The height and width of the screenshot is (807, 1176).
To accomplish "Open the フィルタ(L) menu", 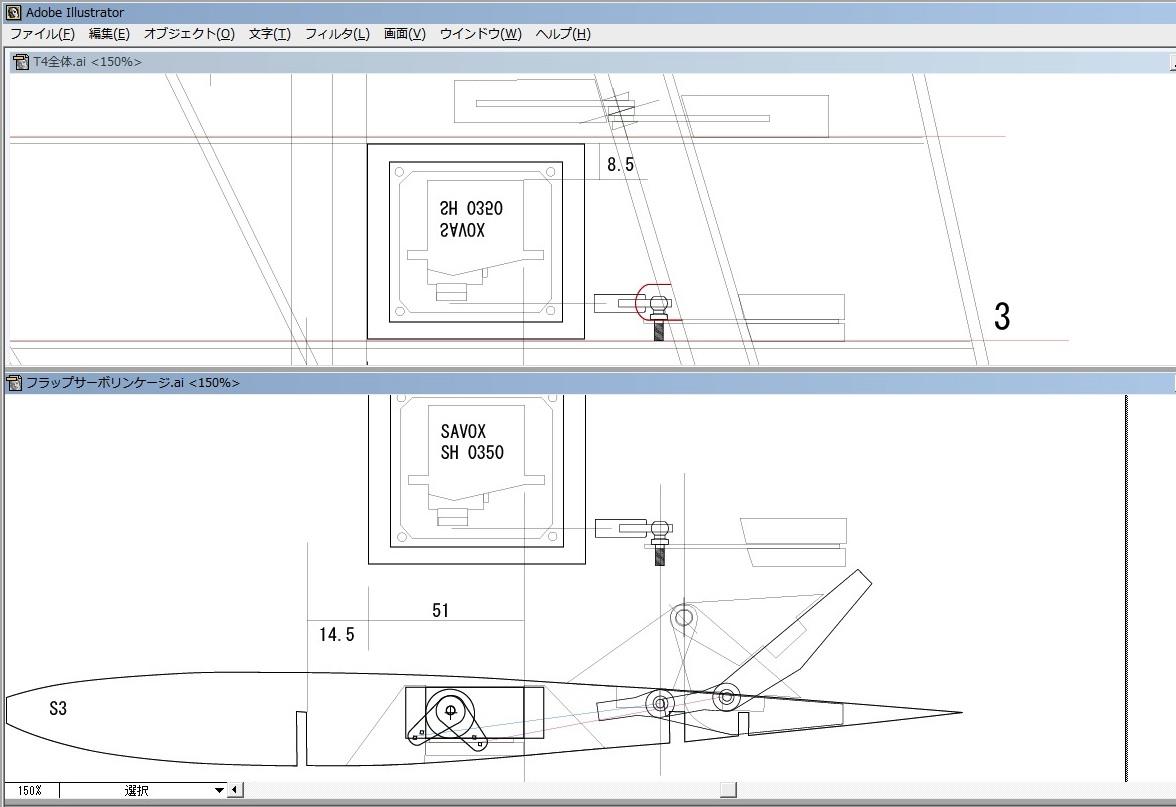I will [x=336, y=34].
